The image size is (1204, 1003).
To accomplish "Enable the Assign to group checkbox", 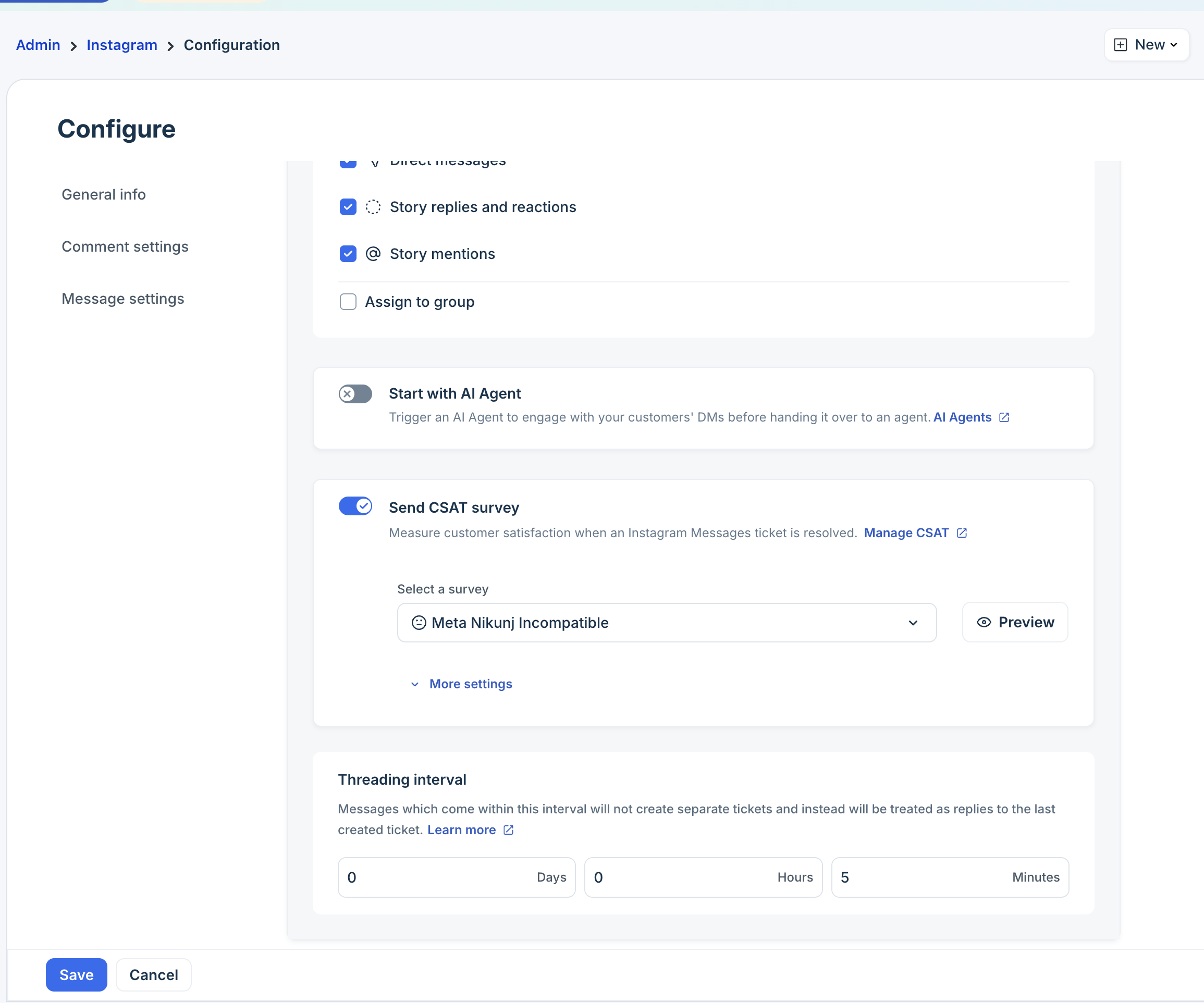I will [x=348, y=302].
